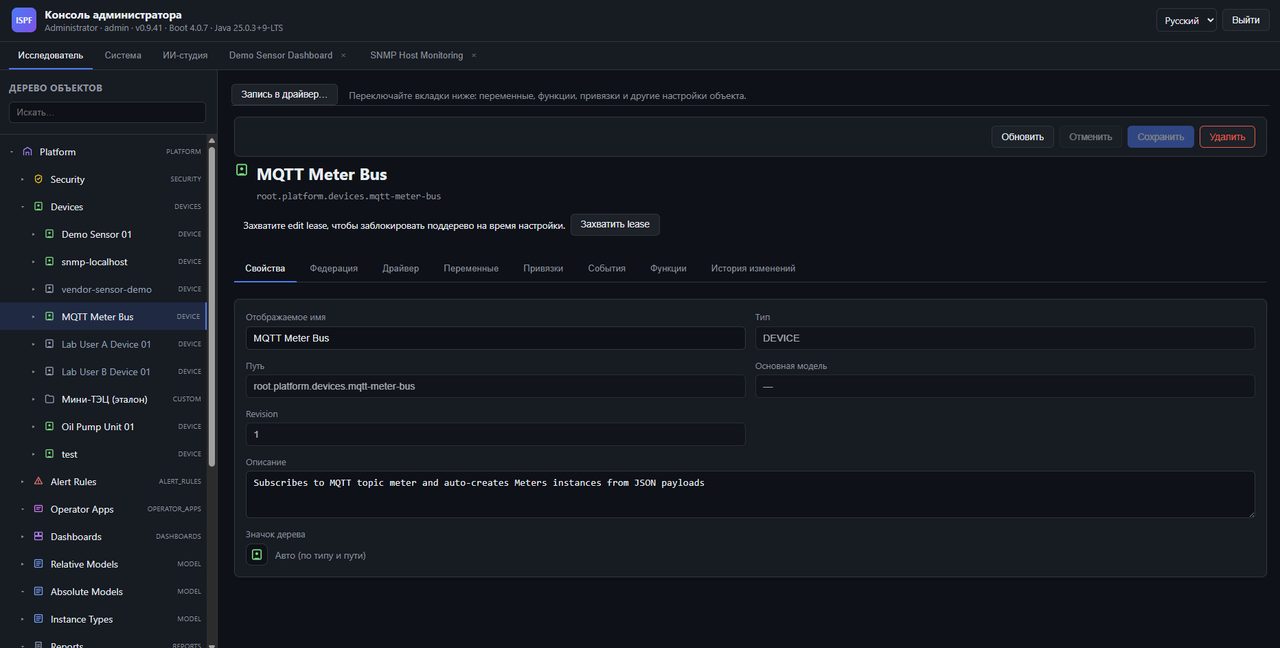
Task: Click the ISPF logo icon
Action: [x=24, y=20]
